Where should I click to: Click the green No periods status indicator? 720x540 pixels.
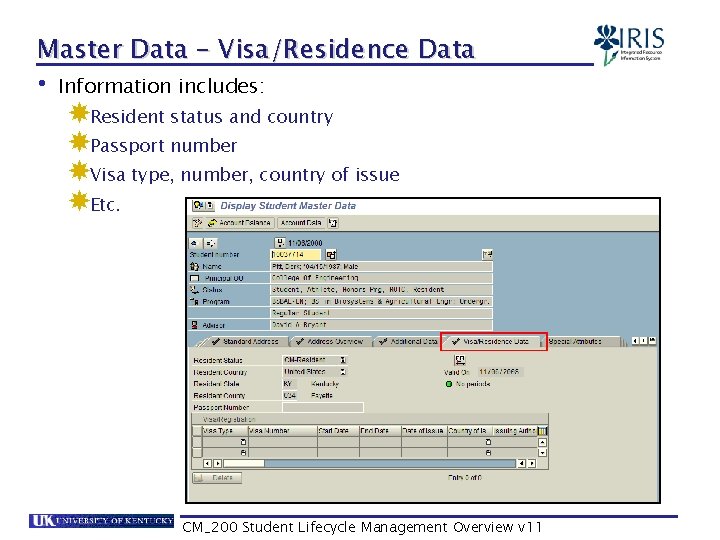[449, 384]
